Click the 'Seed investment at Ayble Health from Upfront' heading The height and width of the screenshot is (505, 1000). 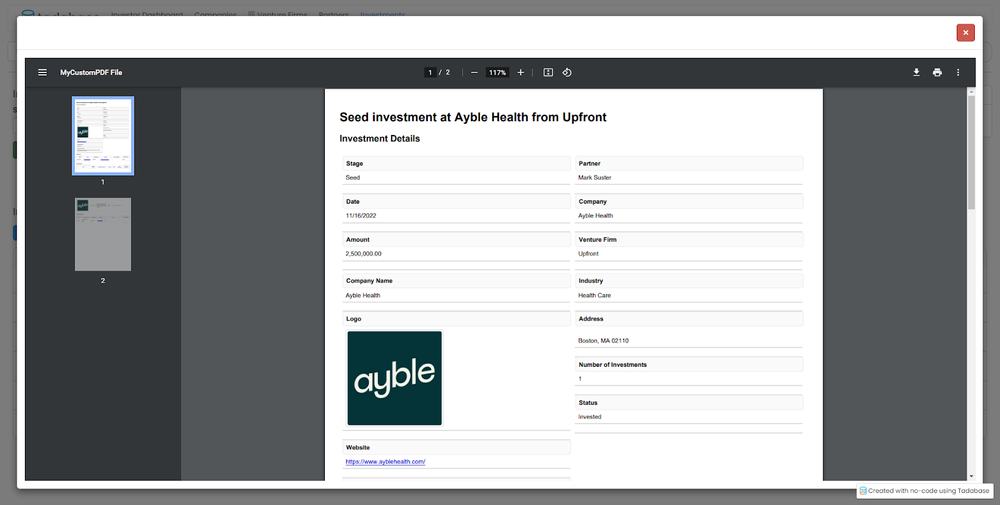click(x=473, y=117)
